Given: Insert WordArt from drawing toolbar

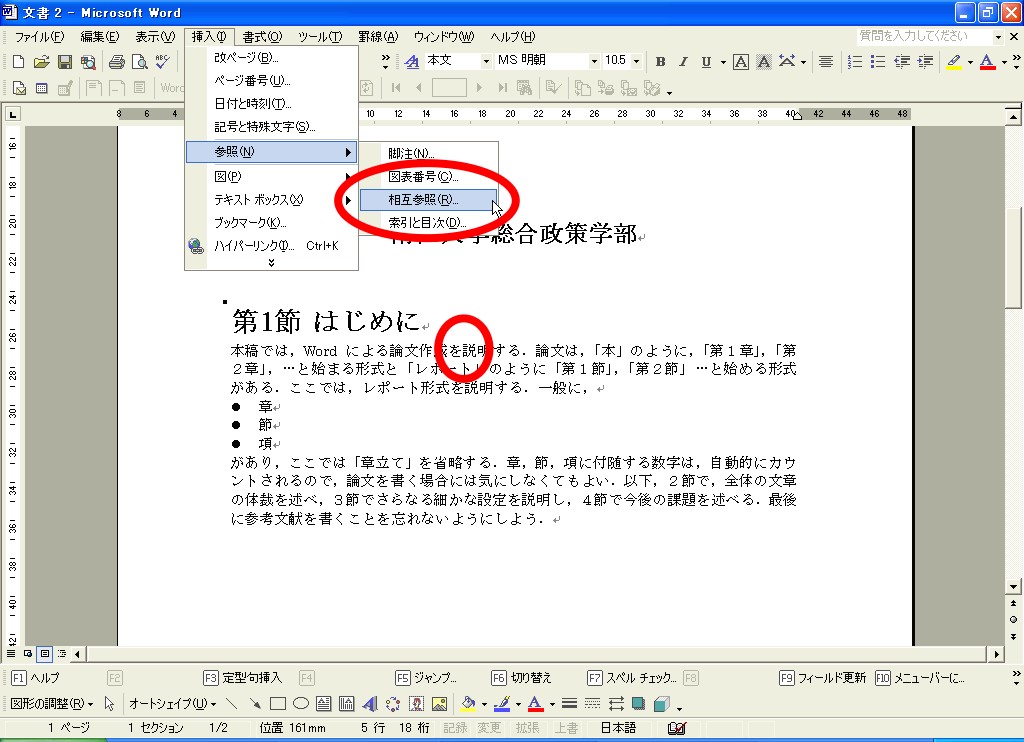Looking at the screenshot, I should pyautogui.click(x=370, y=703).
